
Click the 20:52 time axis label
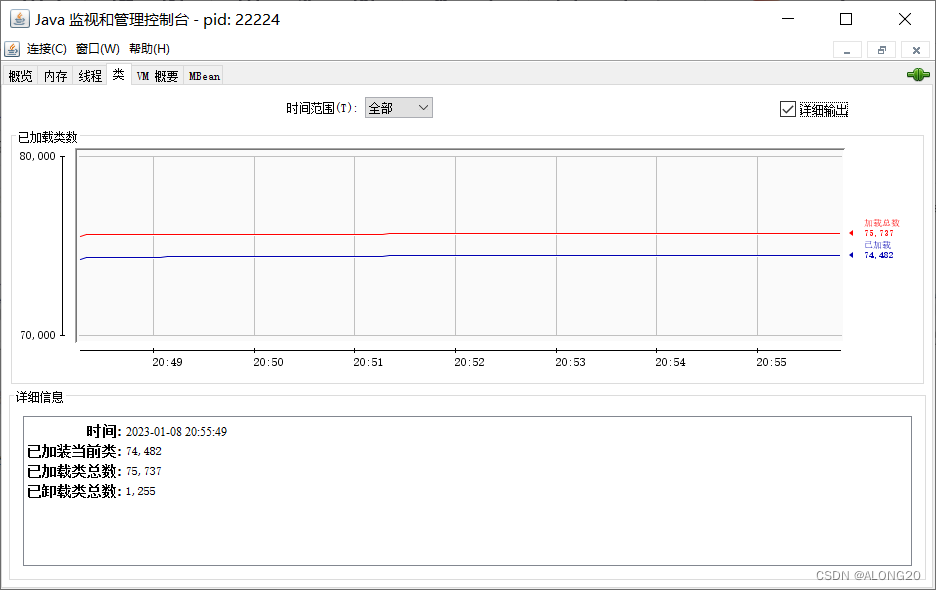pyautogui.click(x=469, y=362)
